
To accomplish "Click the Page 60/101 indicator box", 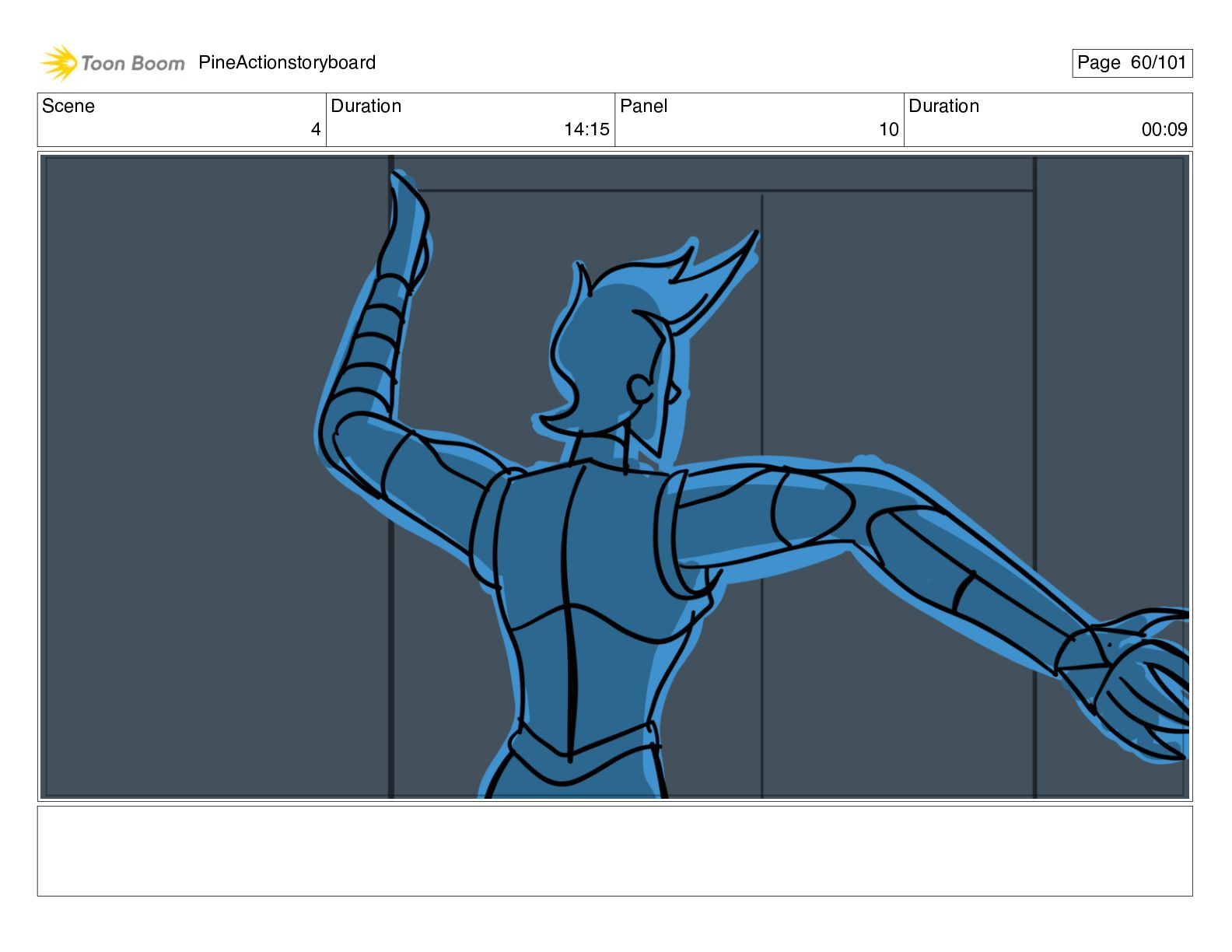I will tap(1132, 63).
